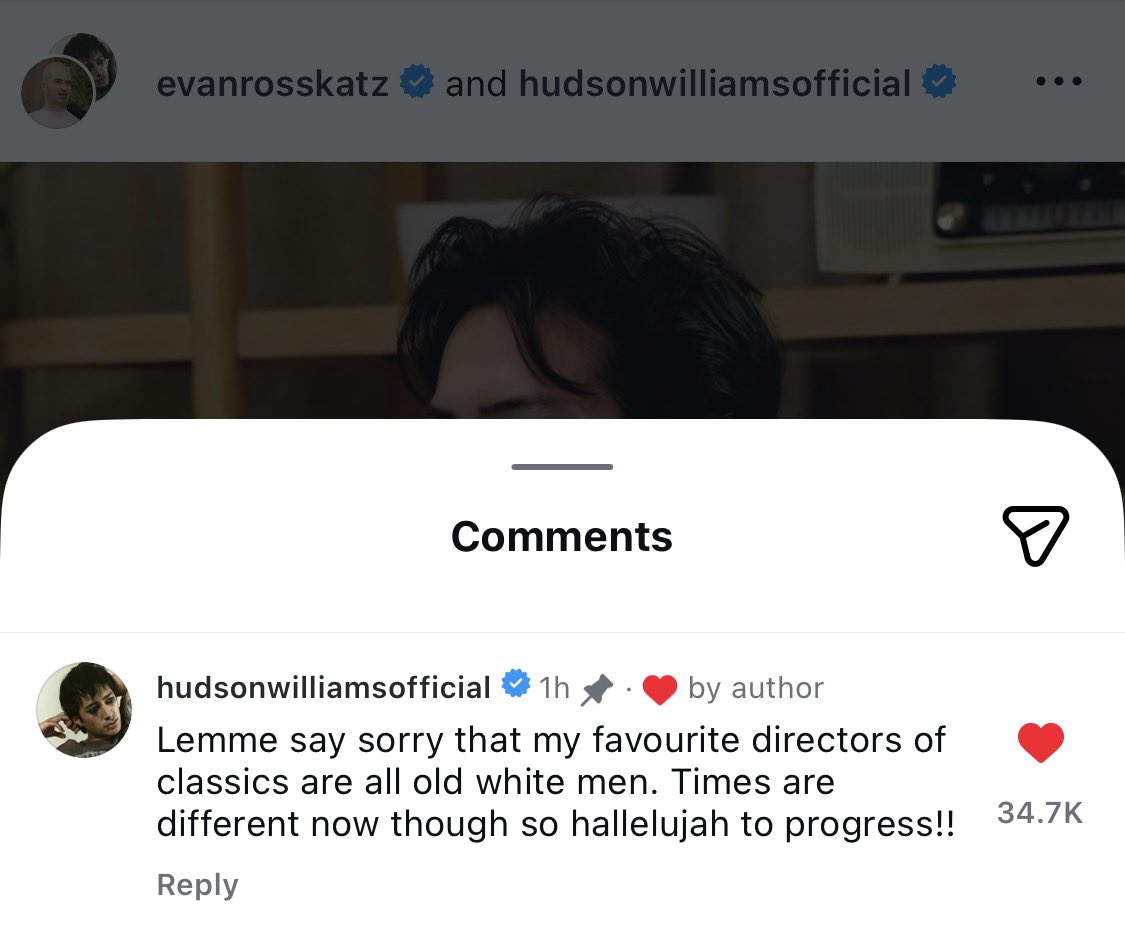View the 34.7K like count
1125x931 pixels.
(1040, 813)
